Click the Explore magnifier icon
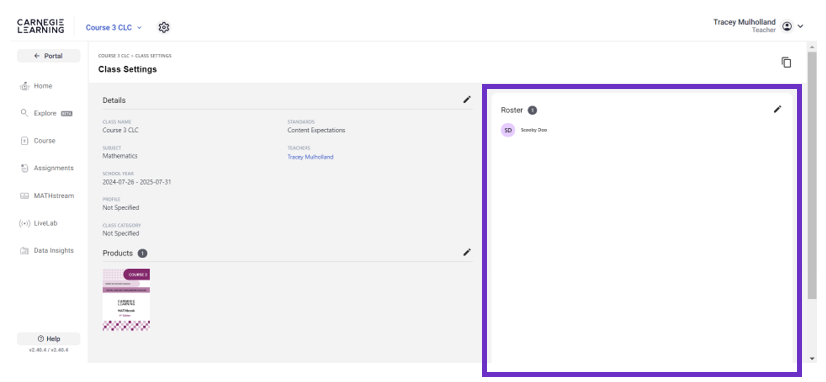Screen dimensions: 826x382 pos(24,113)
